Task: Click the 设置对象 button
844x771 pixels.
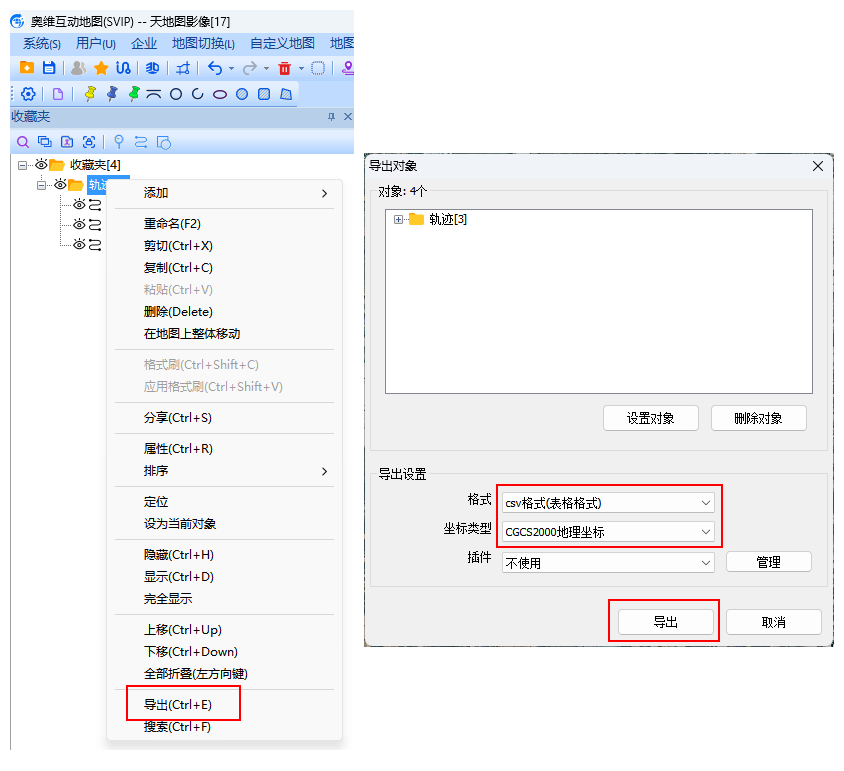Action: pos(651,418)
